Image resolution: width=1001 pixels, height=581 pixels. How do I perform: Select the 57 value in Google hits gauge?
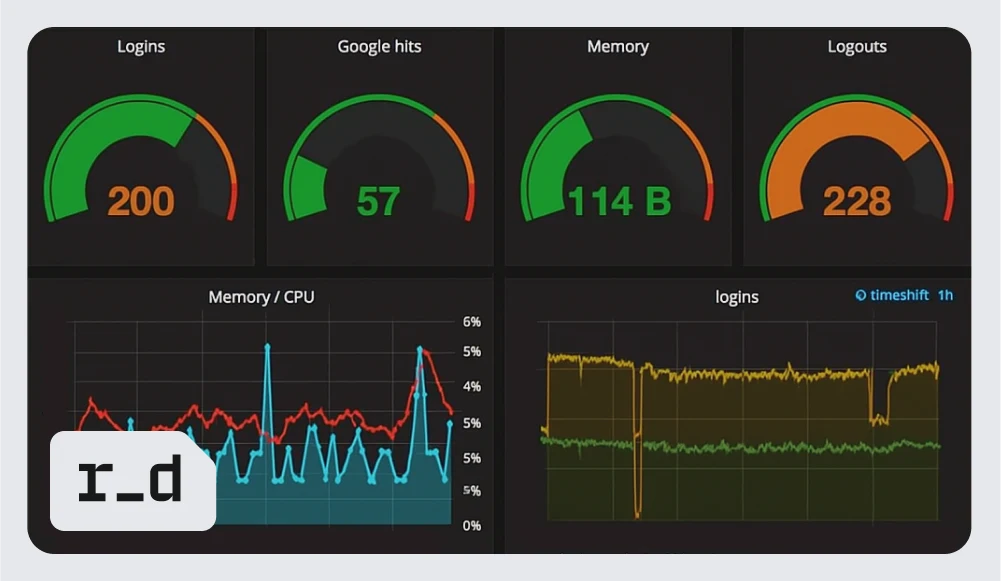(x=379, y=202)
